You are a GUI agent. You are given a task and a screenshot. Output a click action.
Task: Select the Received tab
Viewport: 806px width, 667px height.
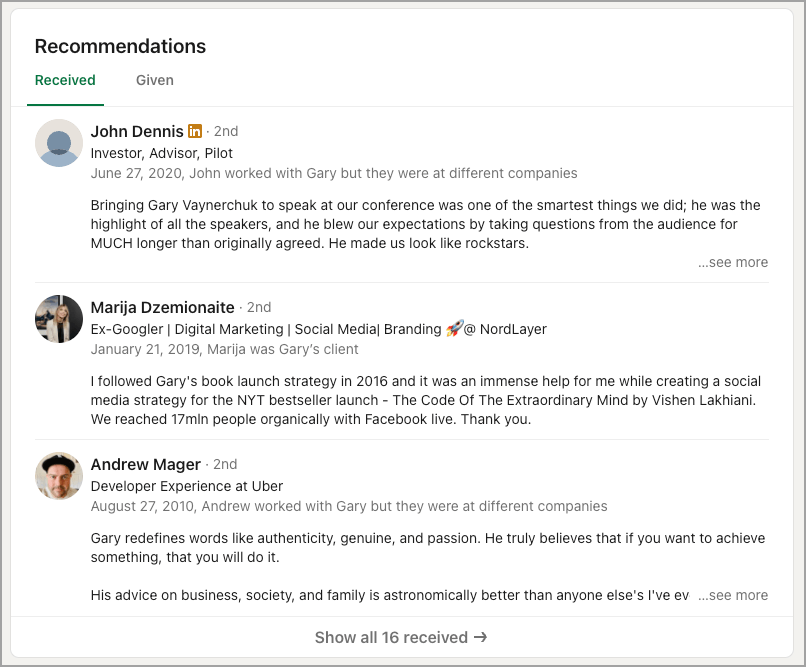[x=65, y=80]
